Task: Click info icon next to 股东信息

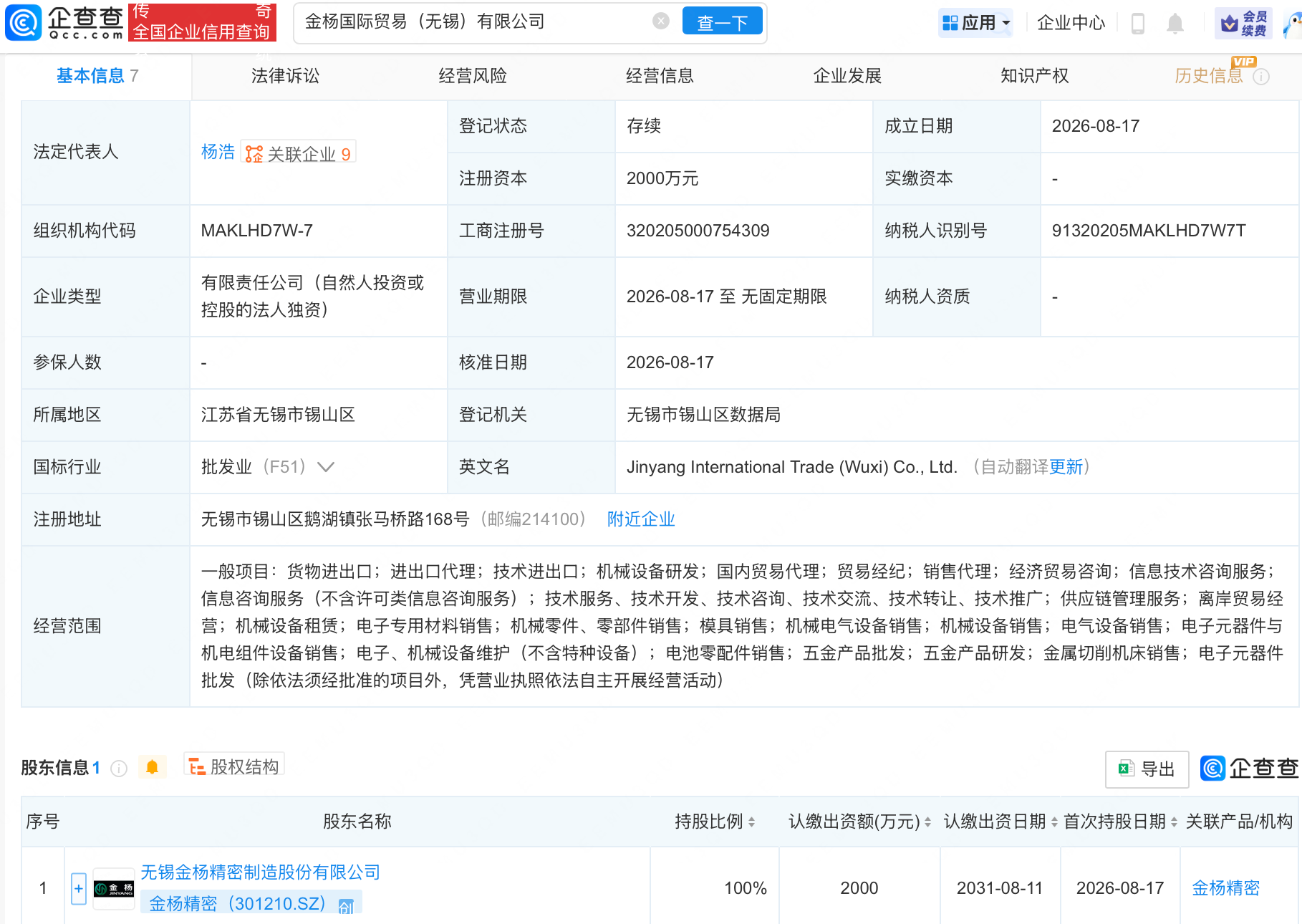Action: (x=119, y=768)
